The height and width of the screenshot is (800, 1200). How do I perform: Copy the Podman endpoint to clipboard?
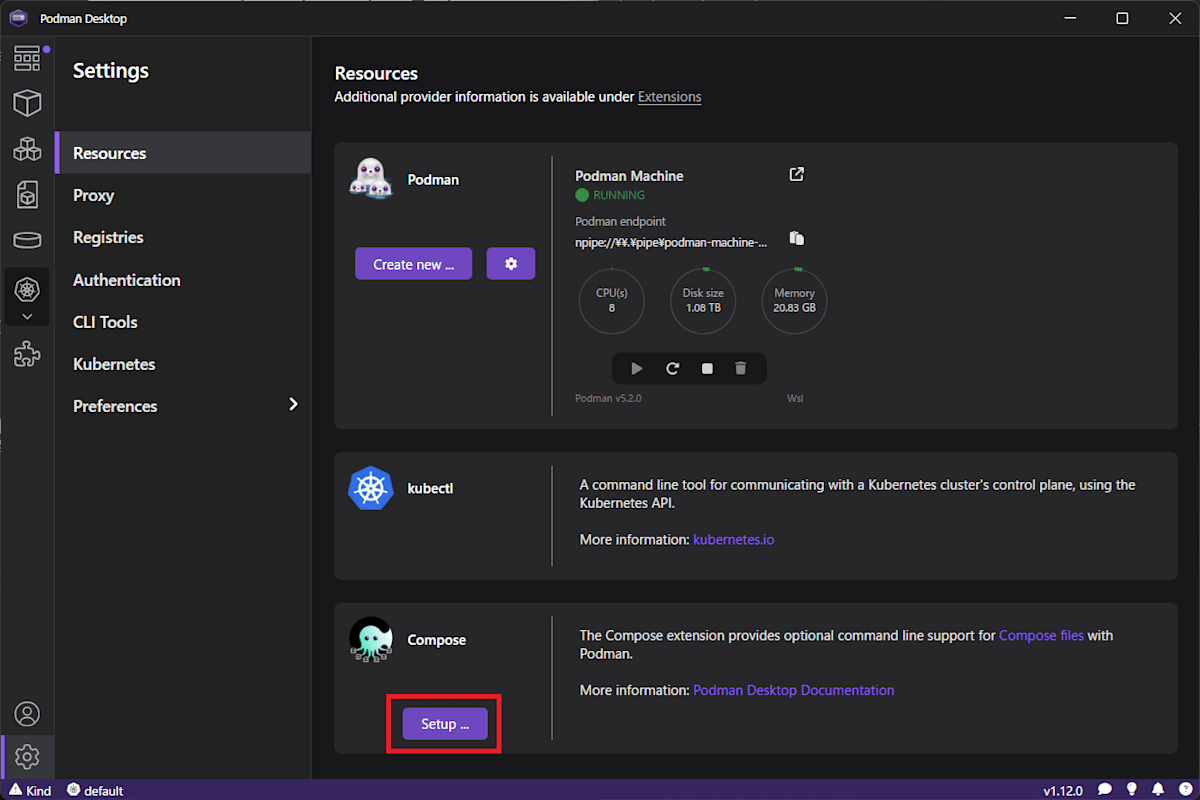[x=797, y=238]
